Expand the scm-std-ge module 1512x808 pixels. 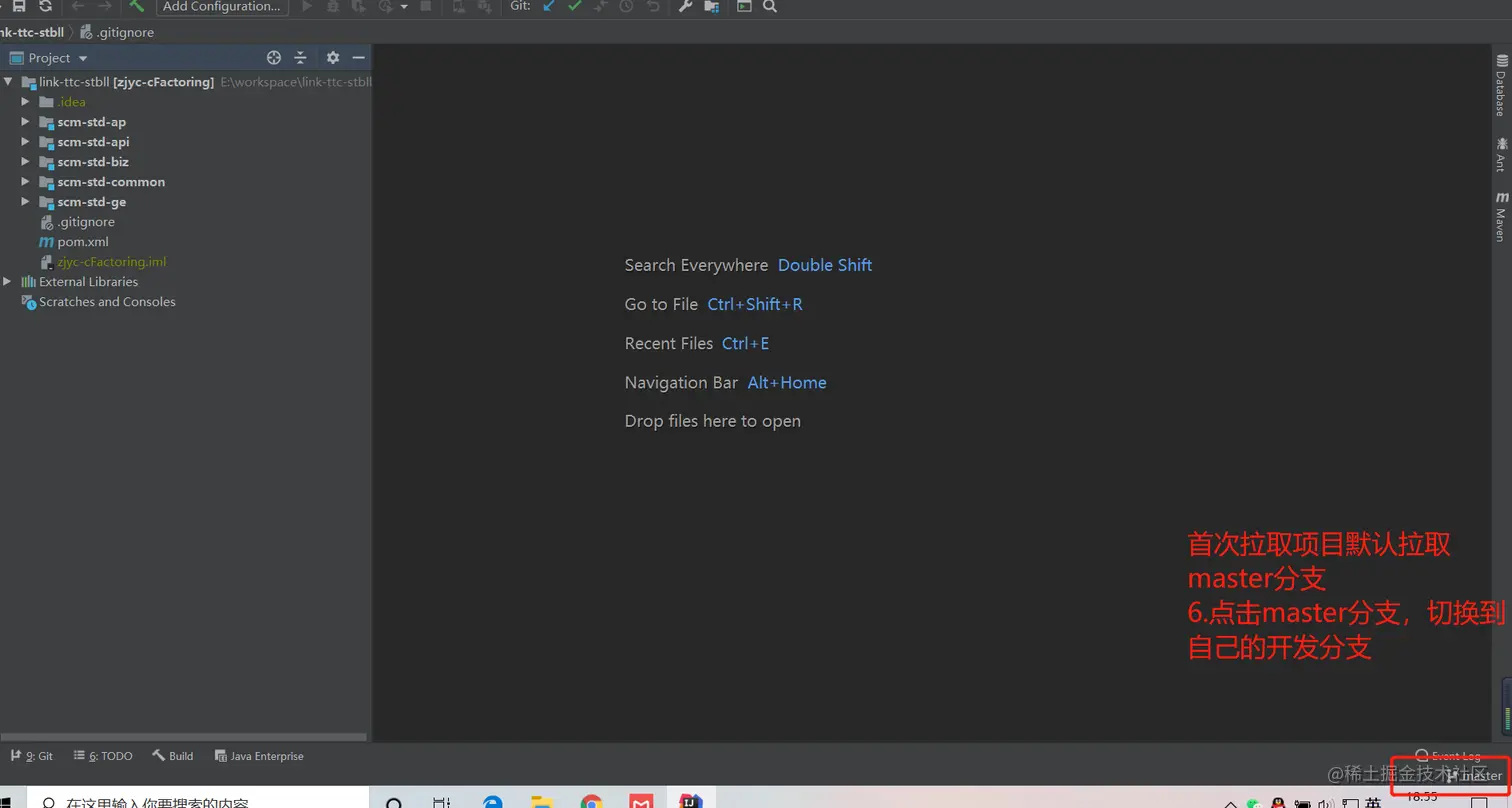[x=26, y=202]
